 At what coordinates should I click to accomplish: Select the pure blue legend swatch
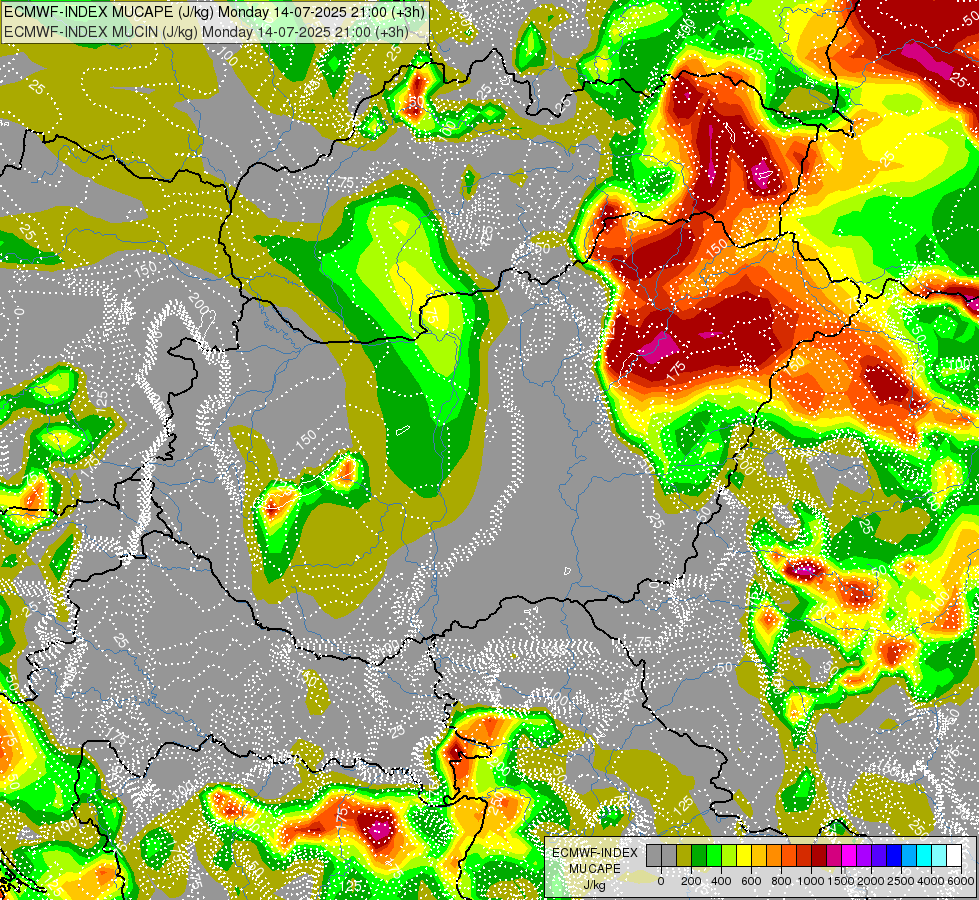coord(895,856)
